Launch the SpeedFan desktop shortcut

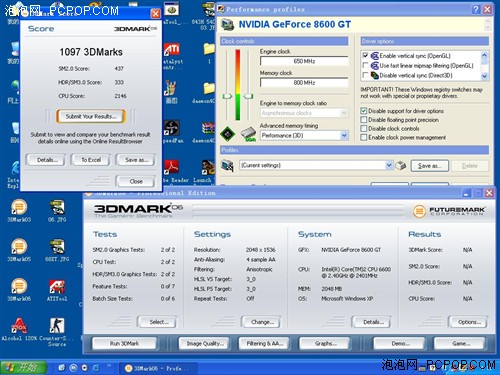click(172, 132)
